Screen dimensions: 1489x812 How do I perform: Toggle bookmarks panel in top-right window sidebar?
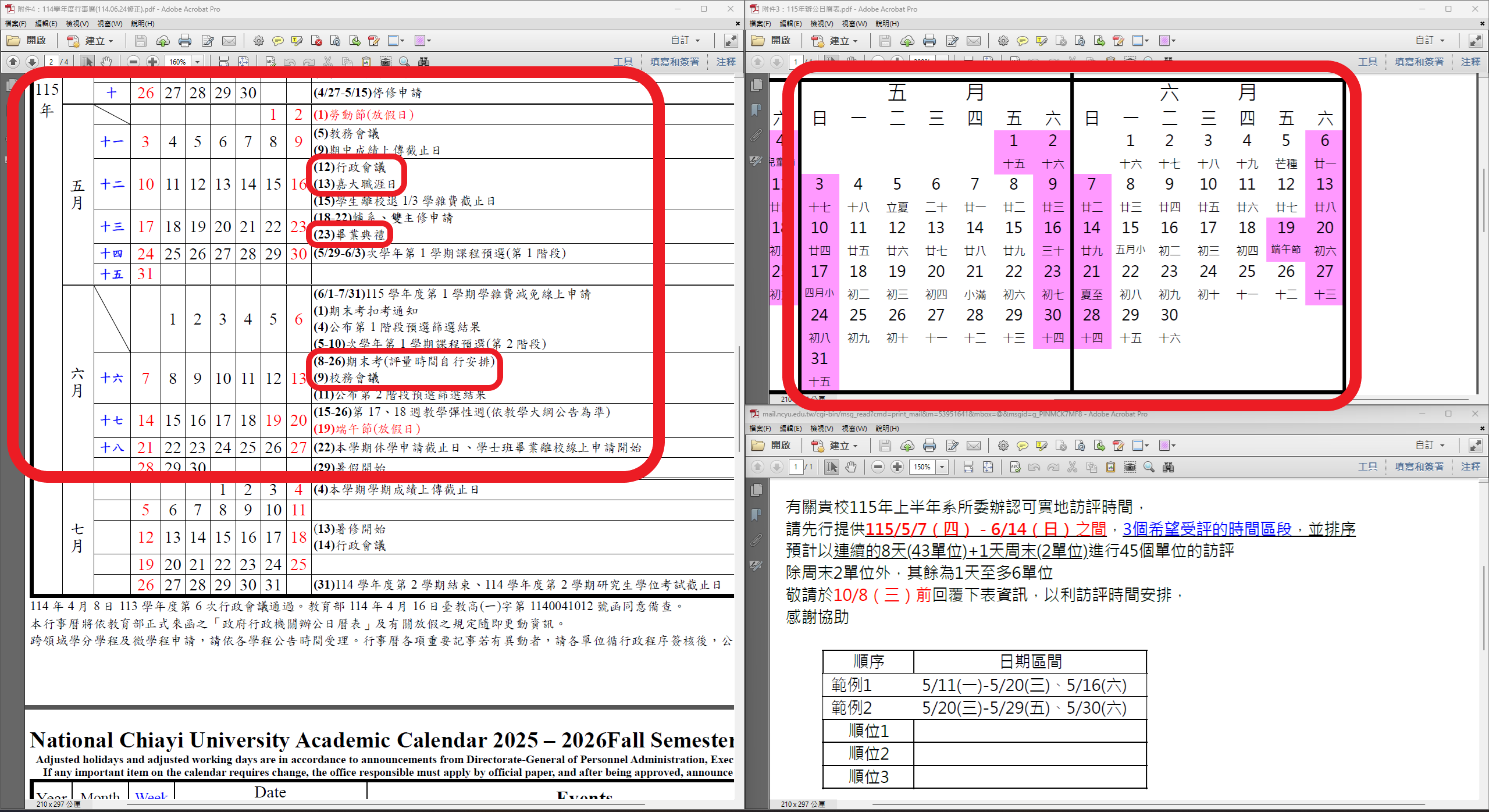click(x=756, y=110)
